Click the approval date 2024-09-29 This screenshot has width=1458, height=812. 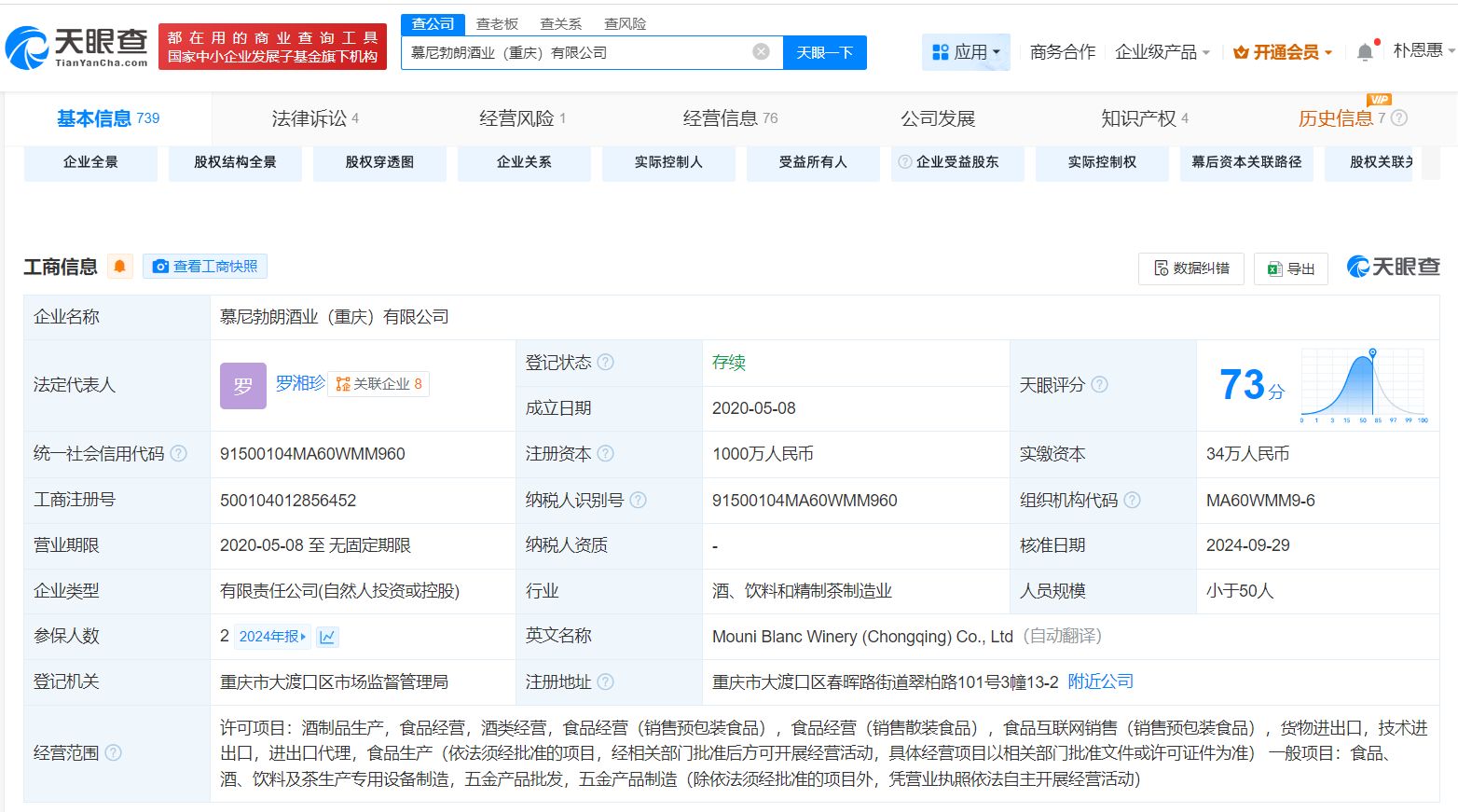tap(1248, 545)
